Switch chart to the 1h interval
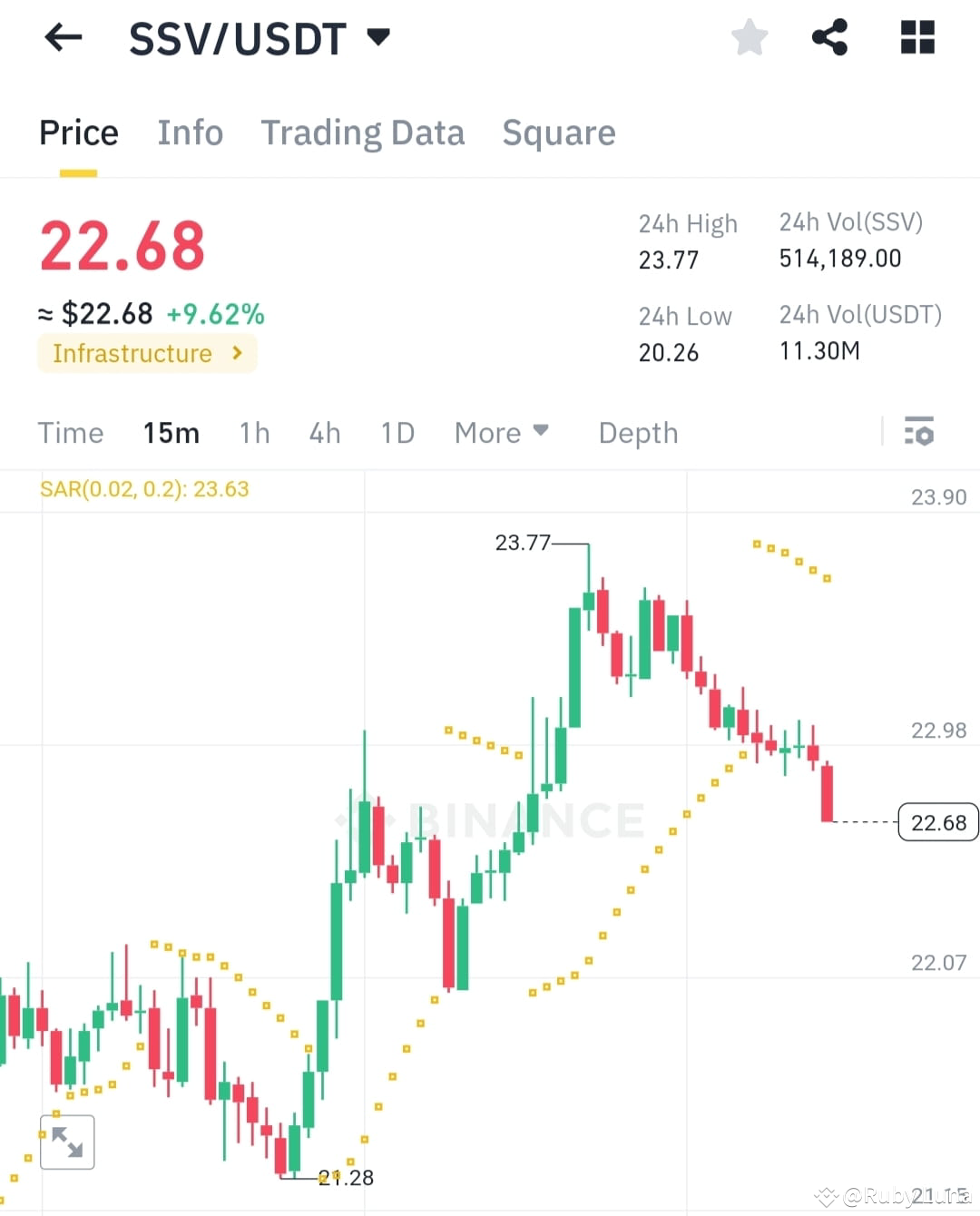Viewport: 980px width, 1216px height. coord(254,433)
